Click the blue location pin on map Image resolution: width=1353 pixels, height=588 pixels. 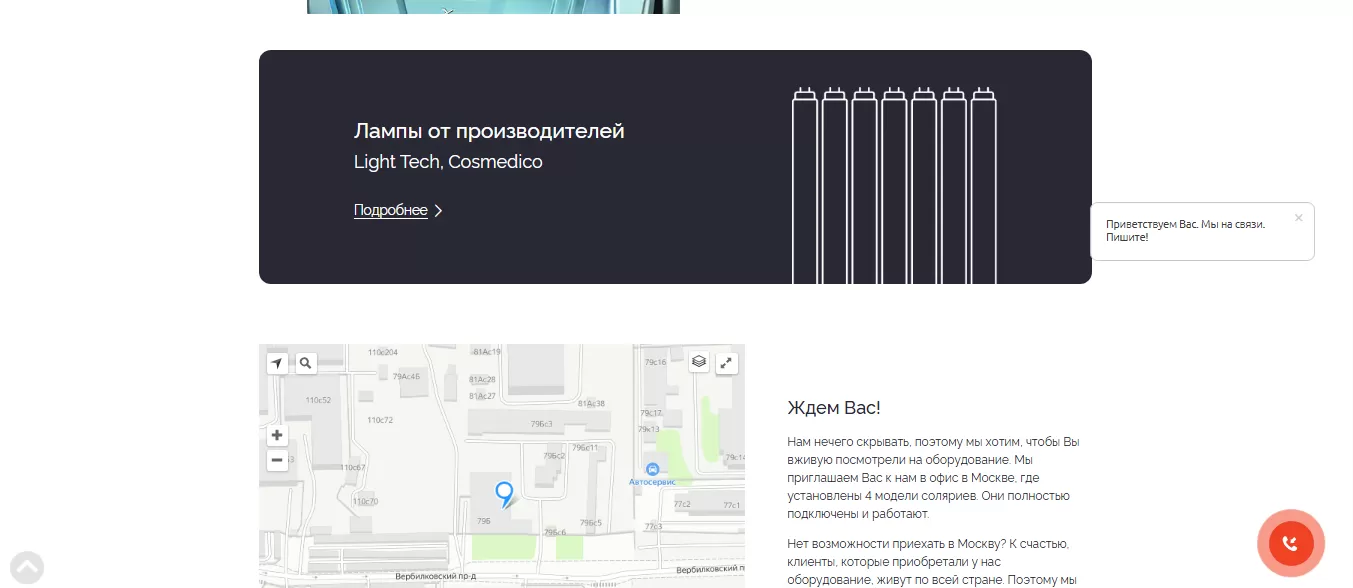click(505, 492)
